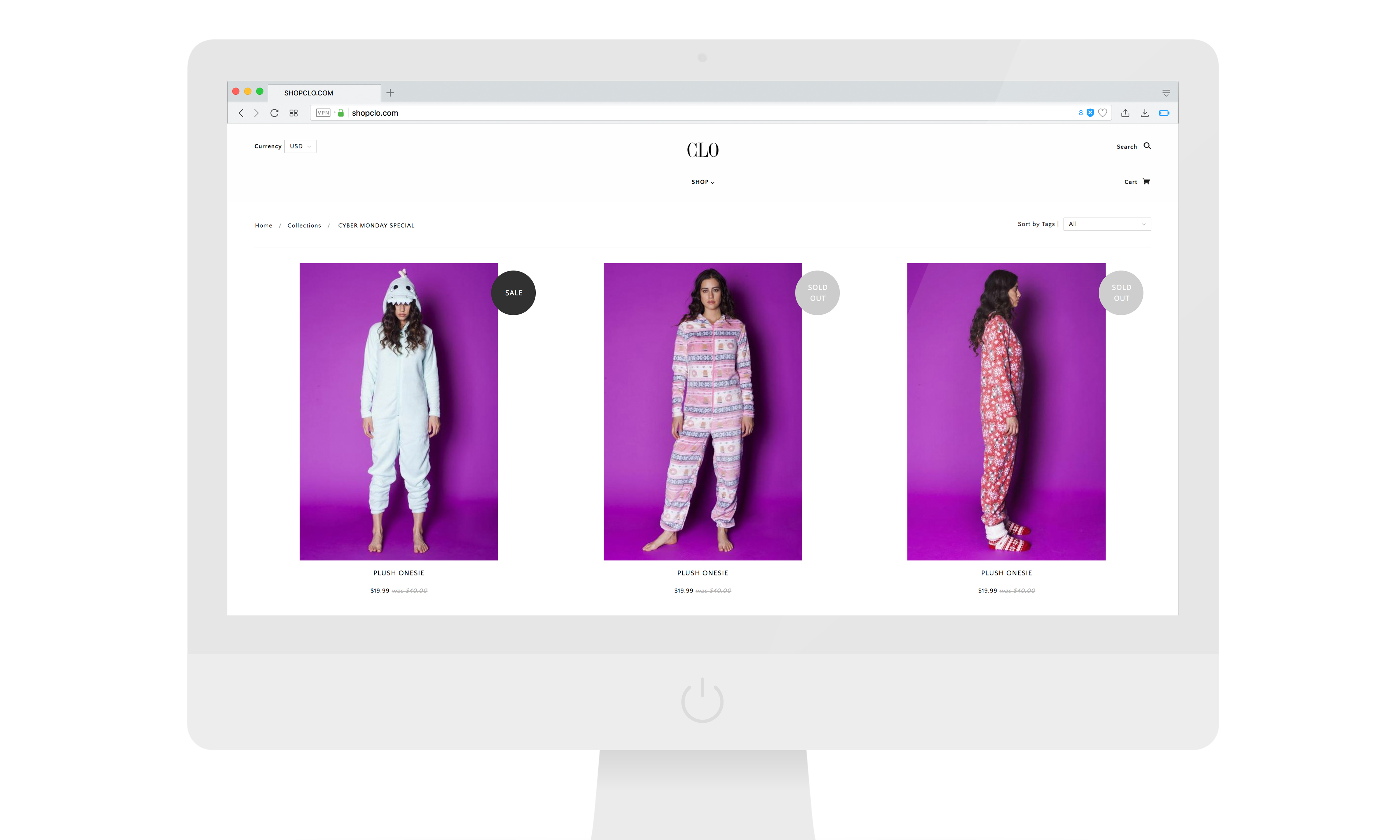Image resolution: width=1400 pixels, height=840 pixels.
Task: Go to Home breadcrumb link
Action: pos(263,225)
